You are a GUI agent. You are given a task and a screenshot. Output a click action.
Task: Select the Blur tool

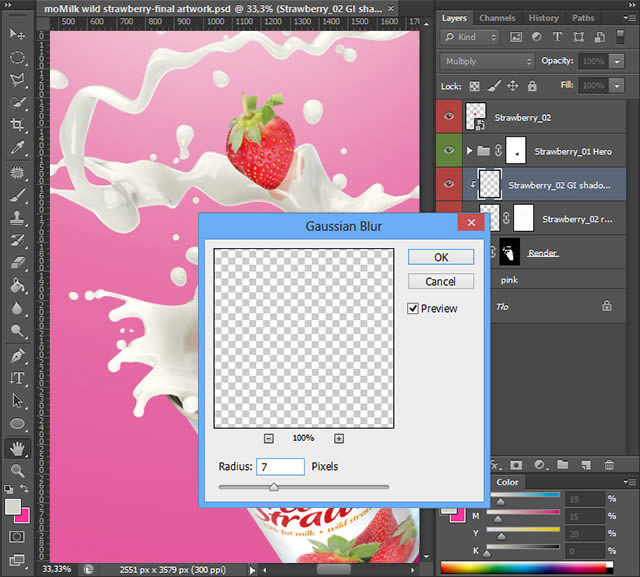pyautogui.click(x=17, y=308)
